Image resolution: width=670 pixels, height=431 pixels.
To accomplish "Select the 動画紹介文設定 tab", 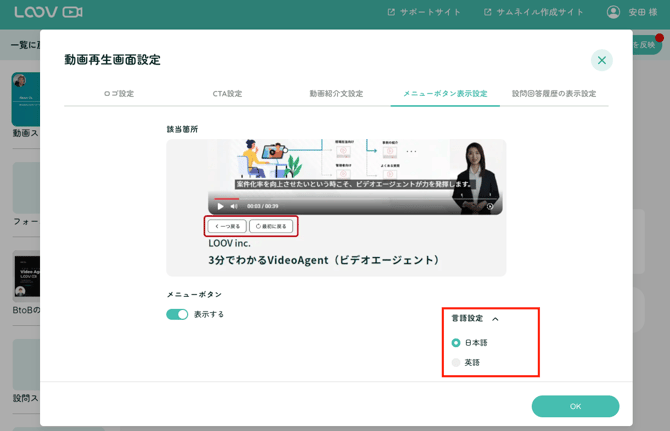I will 336,94.
